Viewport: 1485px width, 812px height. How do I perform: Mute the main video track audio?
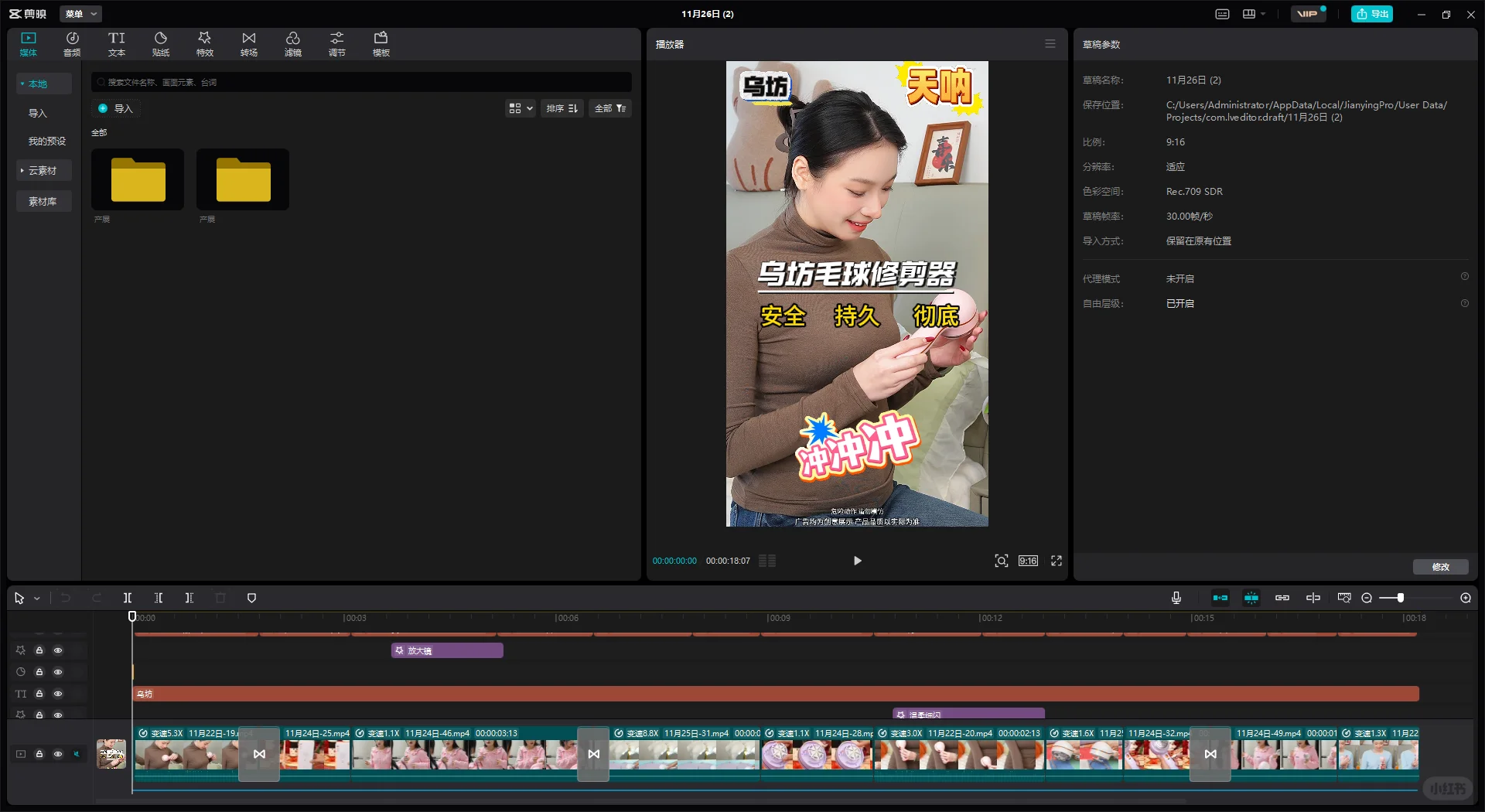click(77, 754)
